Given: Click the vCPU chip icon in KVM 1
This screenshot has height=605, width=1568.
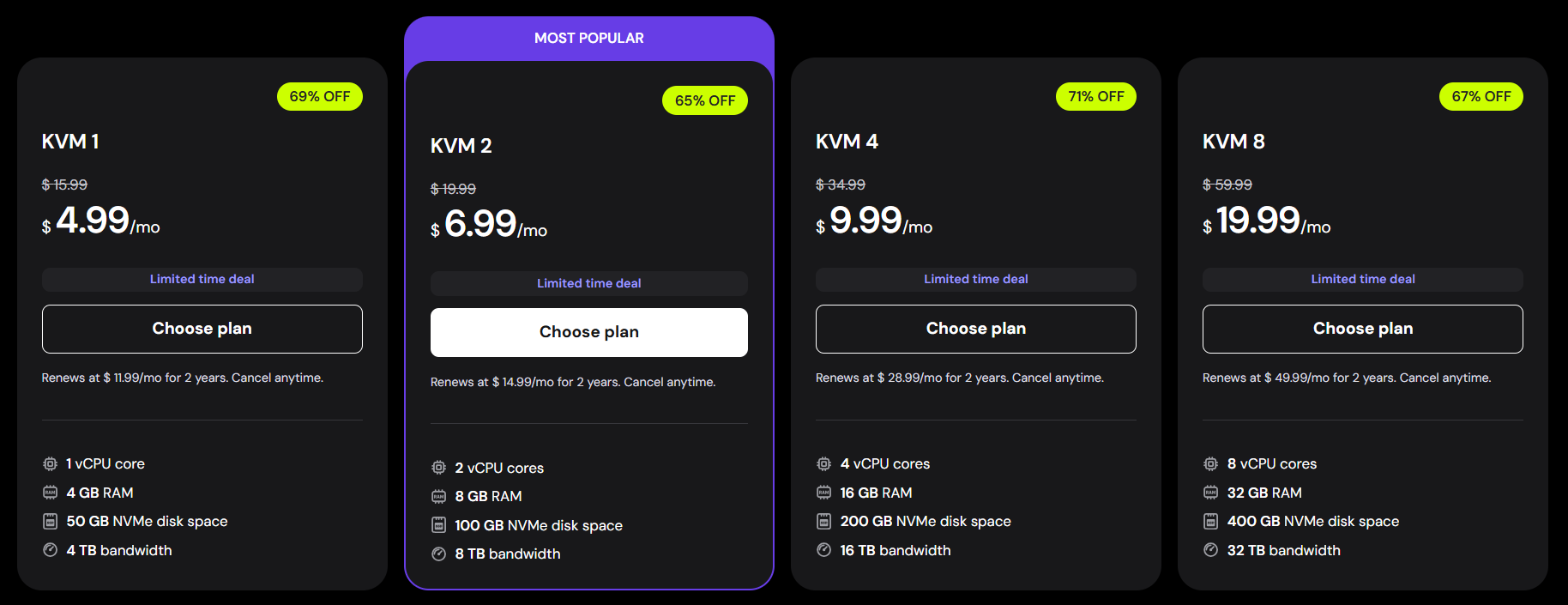Looking at the screenshot, I should click(x=51, y=464).
